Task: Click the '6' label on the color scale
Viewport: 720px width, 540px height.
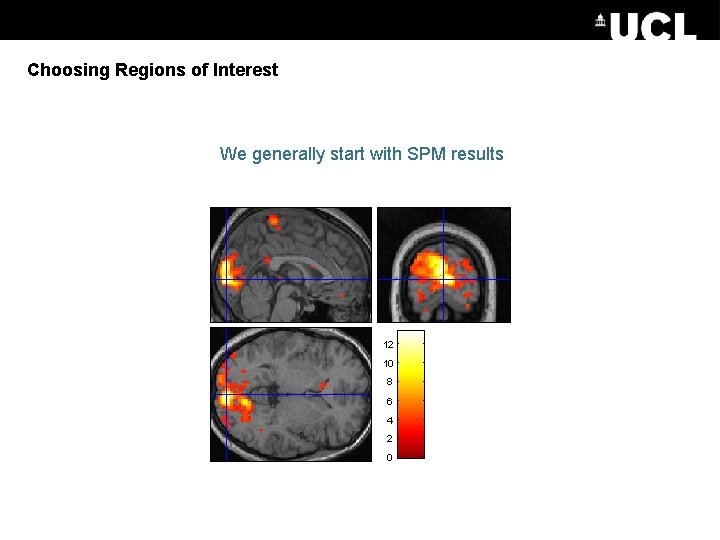Action: click(389, 401)
